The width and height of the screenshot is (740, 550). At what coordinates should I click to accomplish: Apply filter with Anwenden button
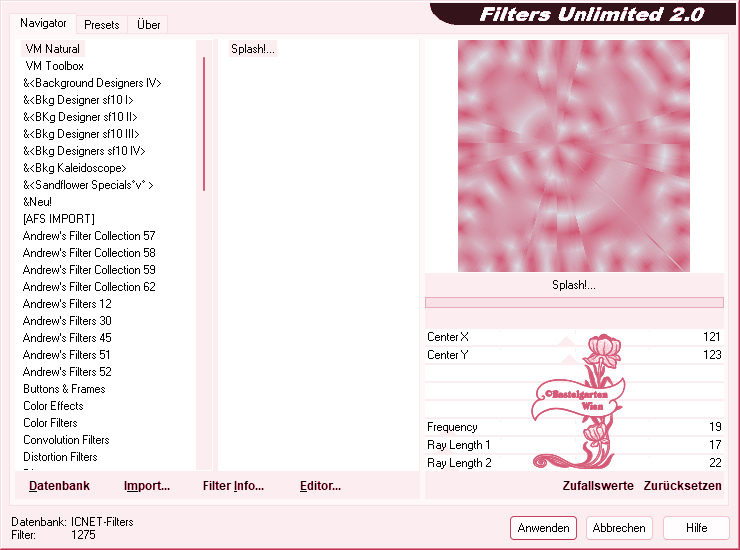coord(543,528)
